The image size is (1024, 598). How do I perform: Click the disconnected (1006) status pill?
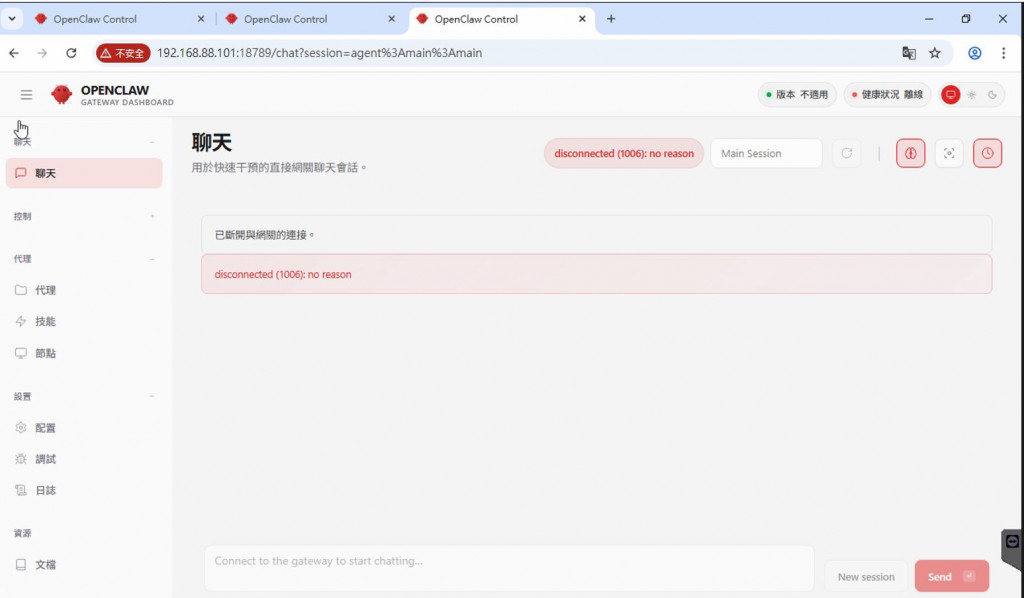click(x=624, y=153)
